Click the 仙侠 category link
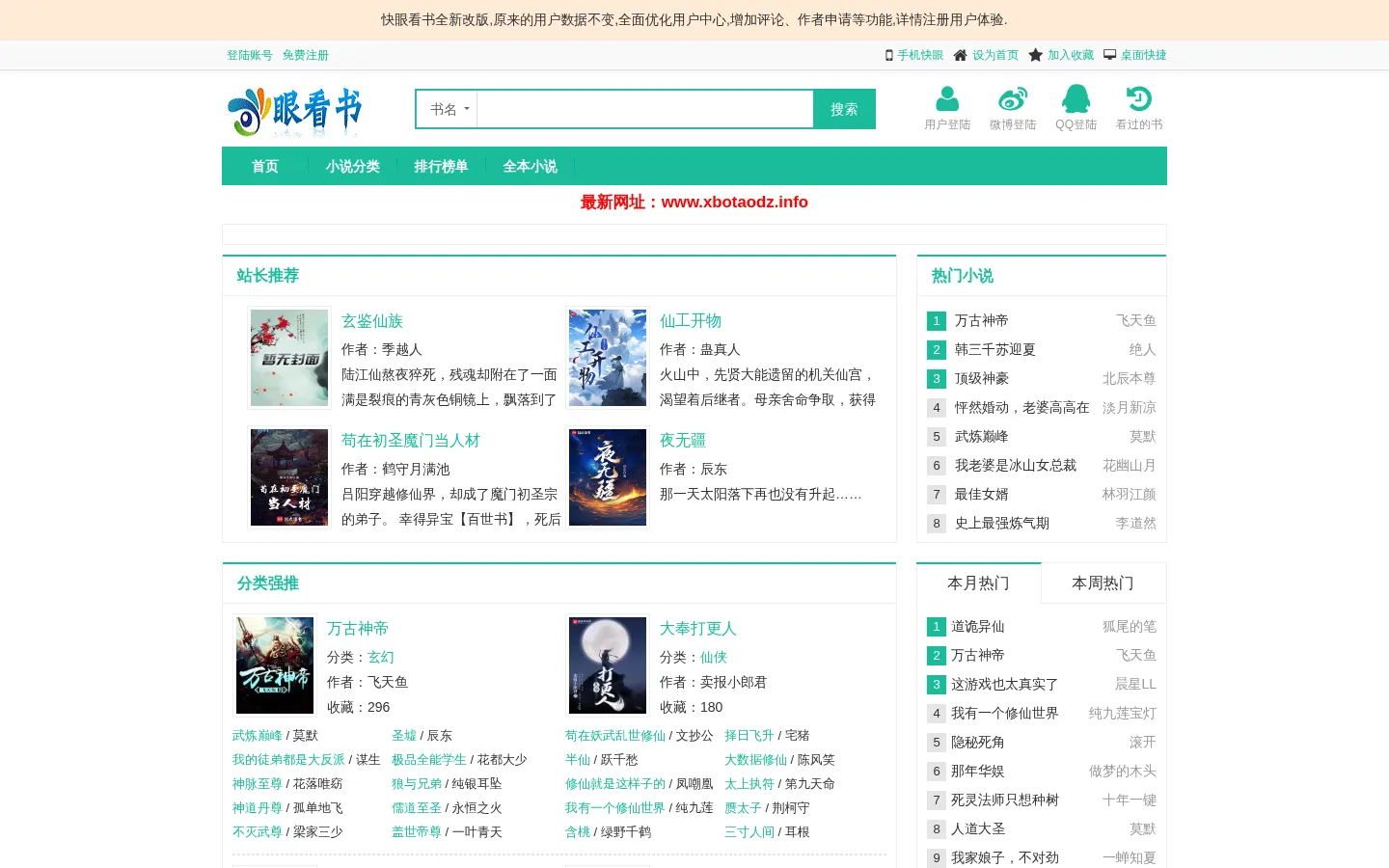Screen dimensions: 1389x868 714,657
